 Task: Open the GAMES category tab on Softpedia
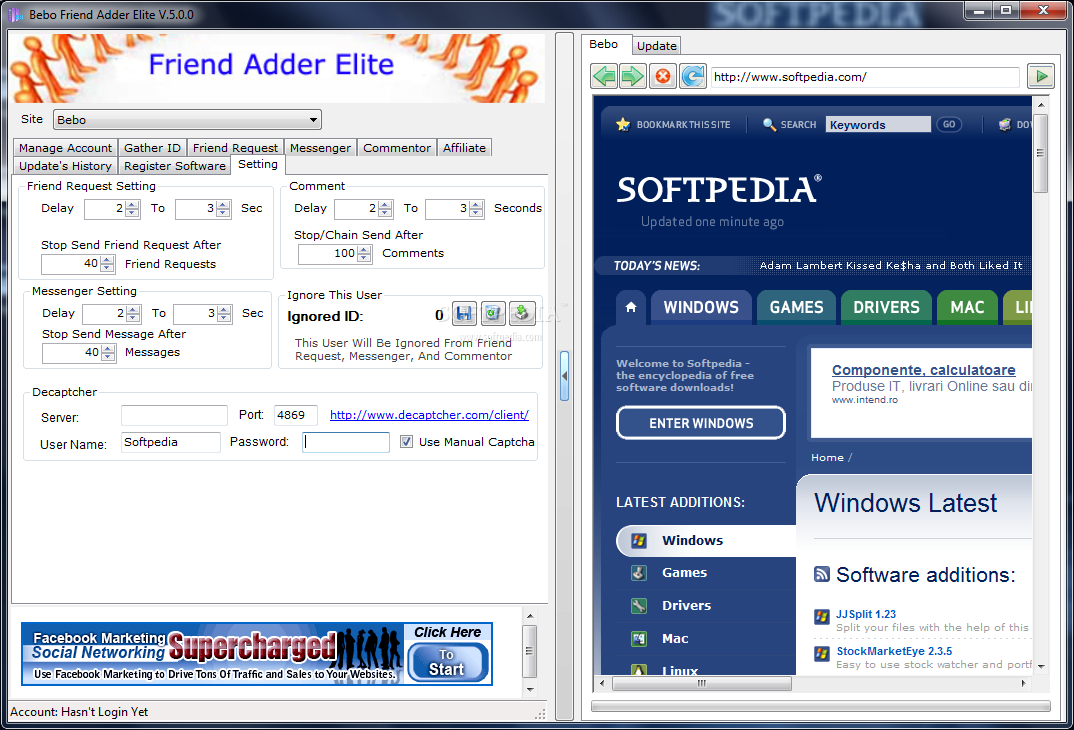click(796, 307)
